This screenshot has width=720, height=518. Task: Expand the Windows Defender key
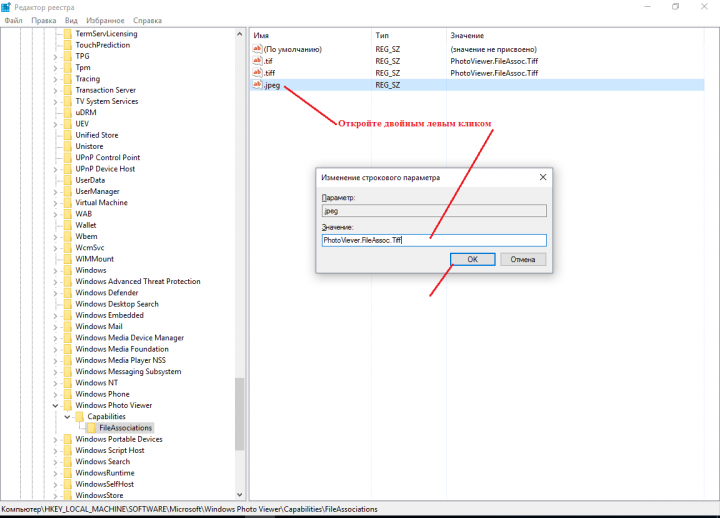point(55,293)
